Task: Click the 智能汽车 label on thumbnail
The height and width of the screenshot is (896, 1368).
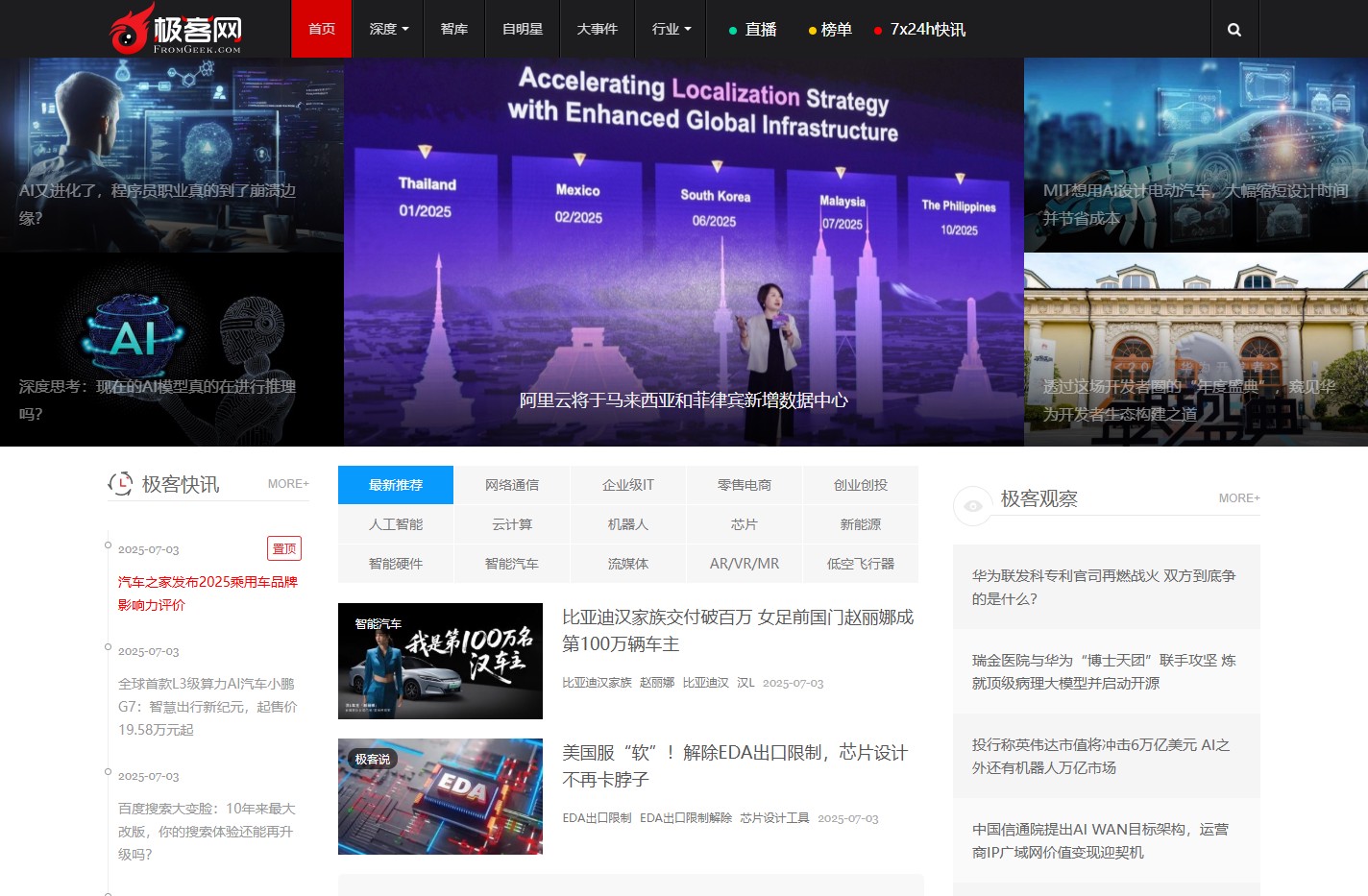Action: click(379, 624)
